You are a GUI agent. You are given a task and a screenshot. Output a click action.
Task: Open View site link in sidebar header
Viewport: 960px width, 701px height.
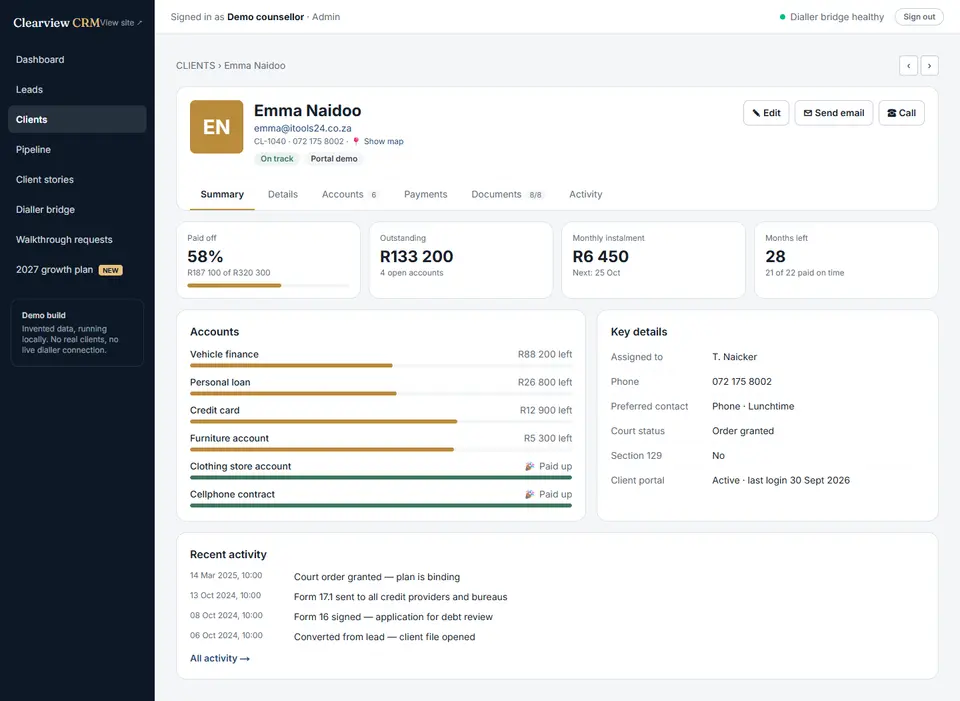pyautogui.click(x=121, y=23)
